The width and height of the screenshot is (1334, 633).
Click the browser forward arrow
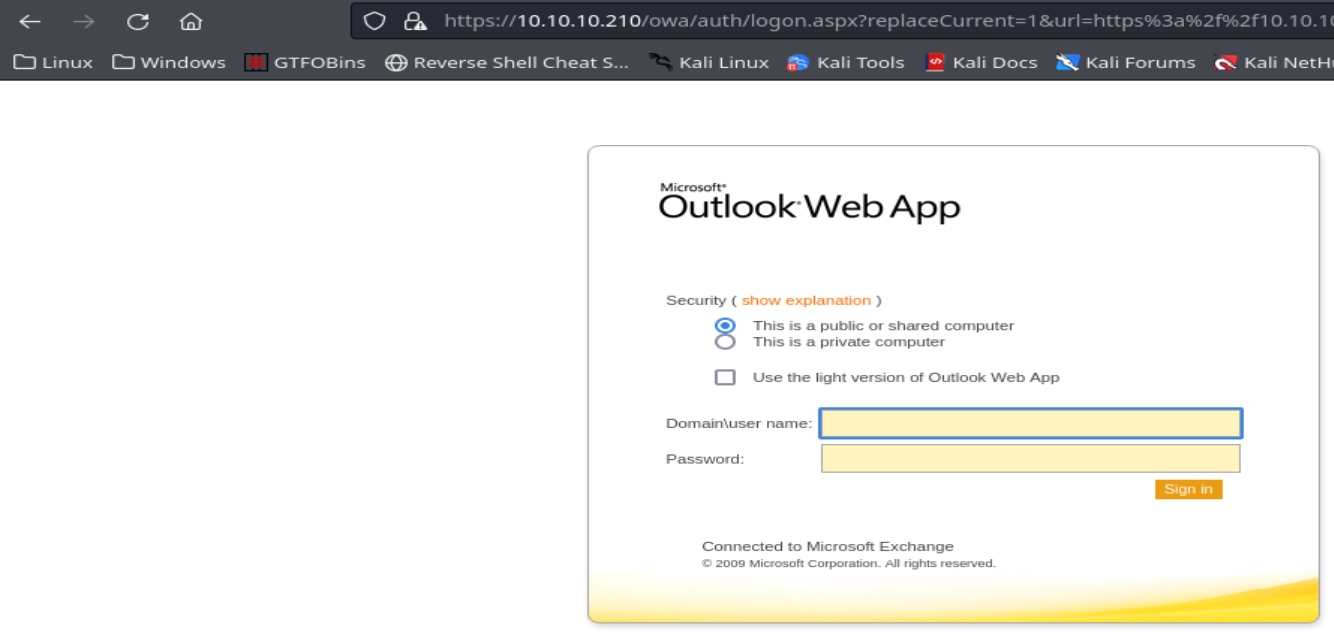click(x=84, y=21)
